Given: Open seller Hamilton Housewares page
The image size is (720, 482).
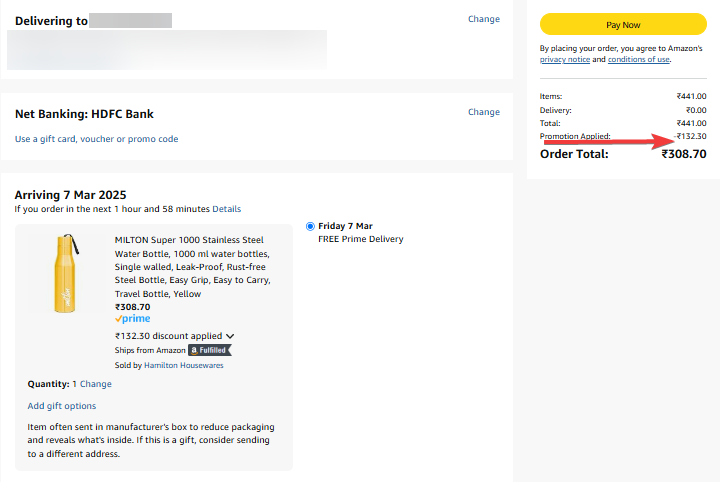Looking at the screenshot, I should [184, 365].
